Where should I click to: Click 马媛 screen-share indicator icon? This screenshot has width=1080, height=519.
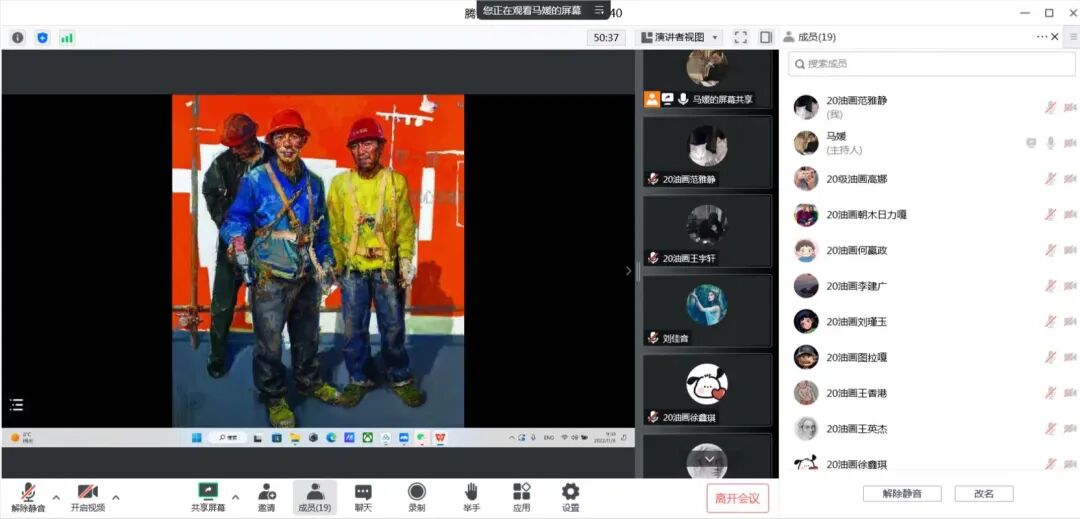tap(1031, 142)
